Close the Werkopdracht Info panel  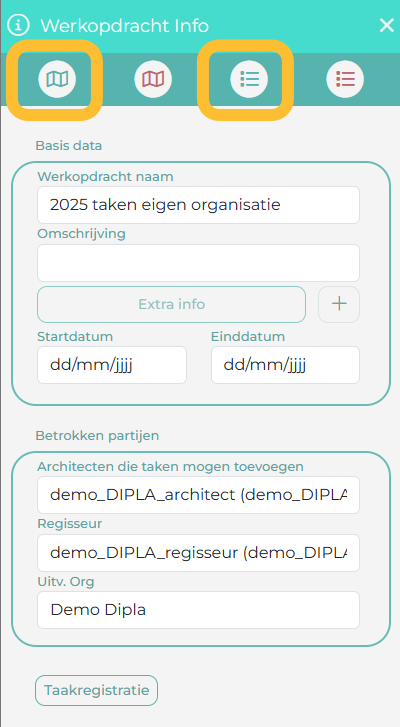click(387, 25)
